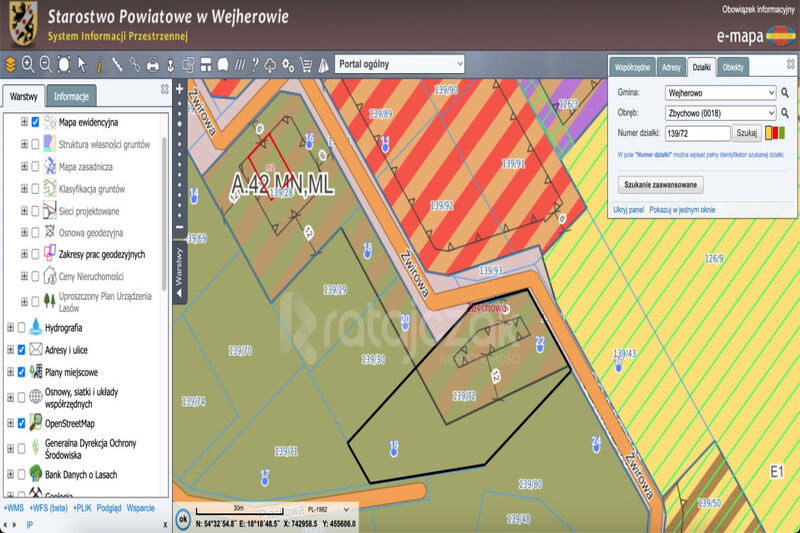Click the question mark help icon
Image resolution: width=800 pixels, height=533 pixels.
point(254,65)
